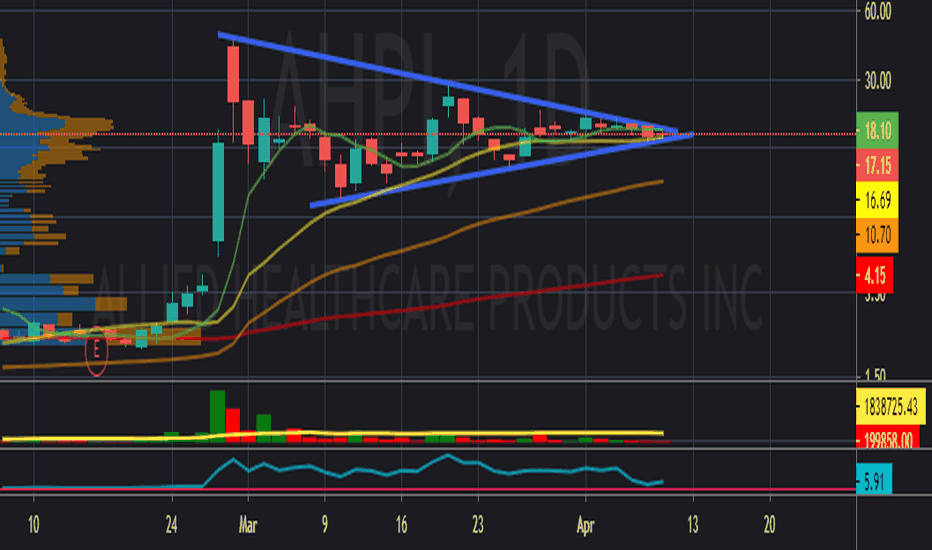Click the tall green breakout candle
This screenshot has height=550, width=932.
[x=218, y=191]
